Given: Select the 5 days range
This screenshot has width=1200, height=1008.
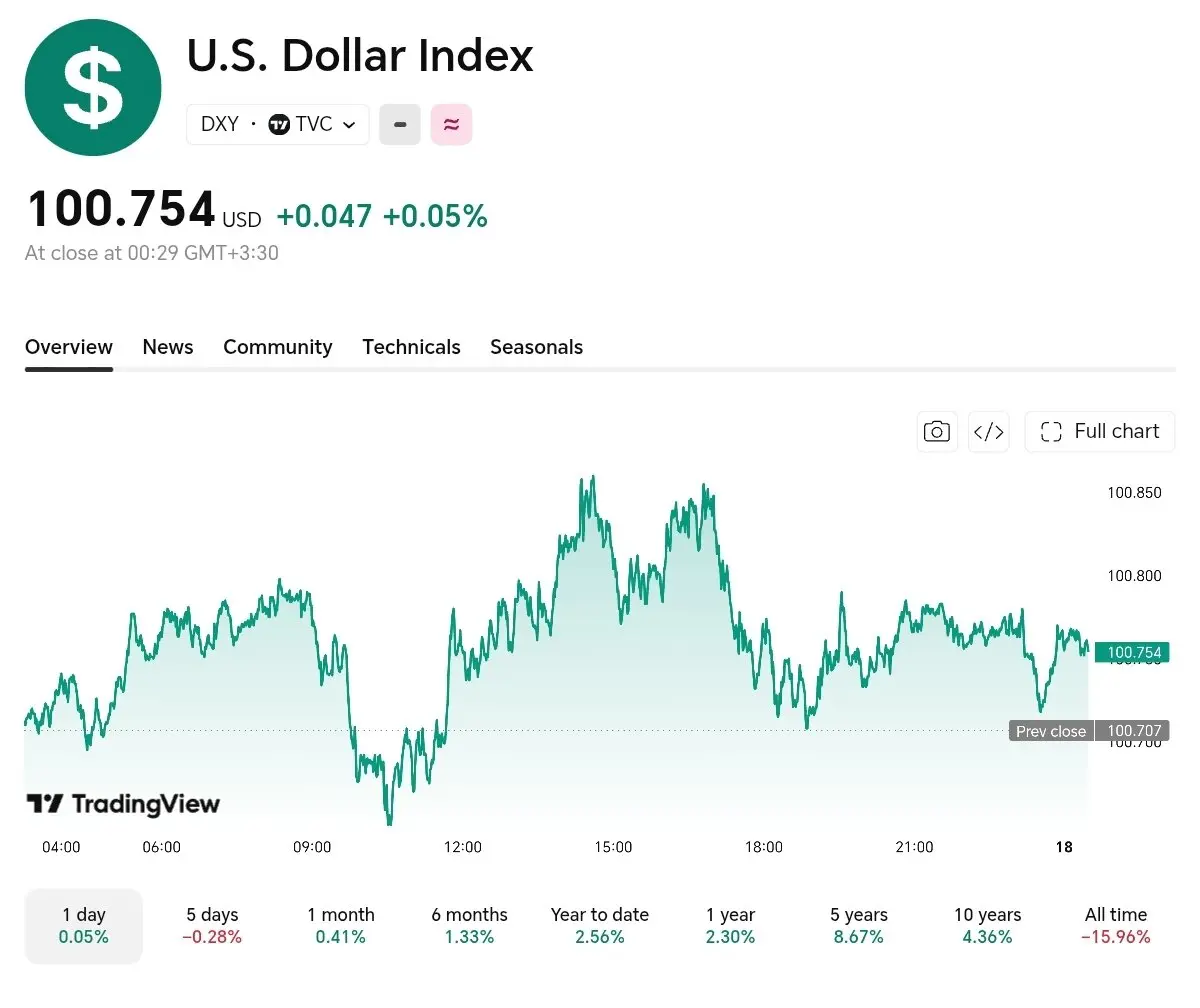Looking at the screenshot, I should coord(212,926).
